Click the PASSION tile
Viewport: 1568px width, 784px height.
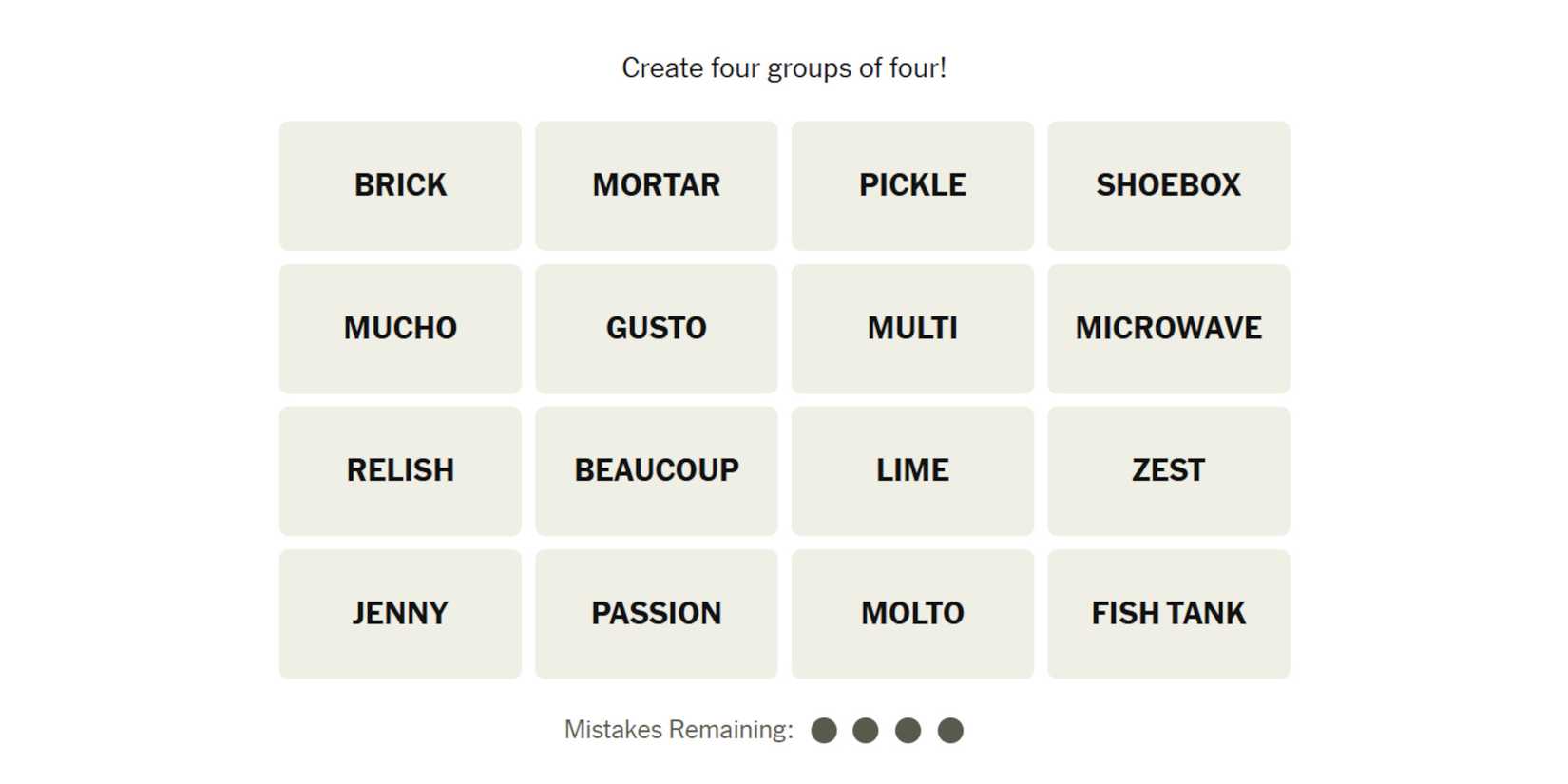[656, 614]
